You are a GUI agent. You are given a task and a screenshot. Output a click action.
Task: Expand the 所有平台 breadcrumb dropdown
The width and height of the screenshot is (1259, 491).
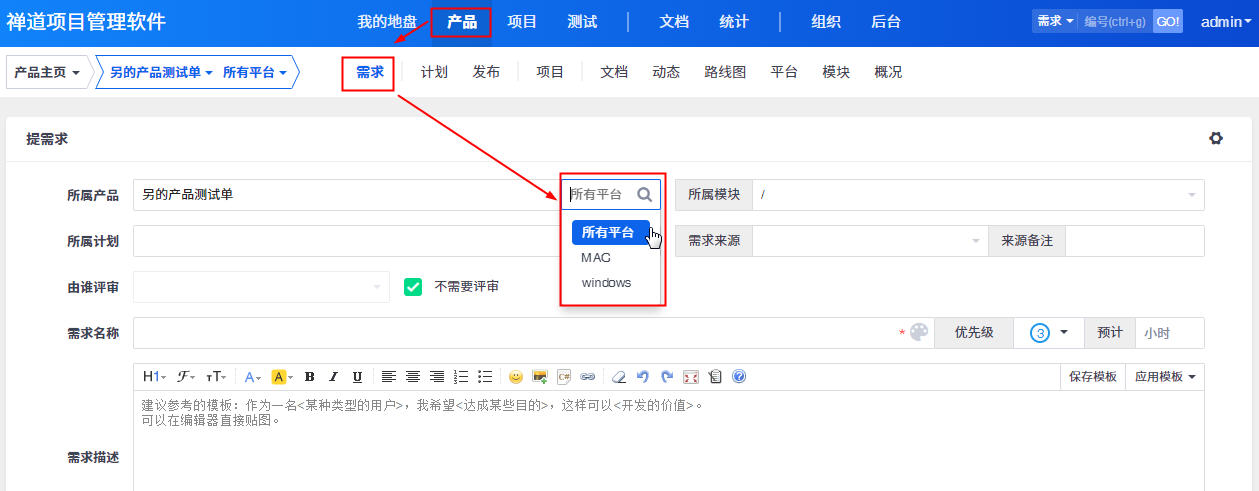(255, 73)
